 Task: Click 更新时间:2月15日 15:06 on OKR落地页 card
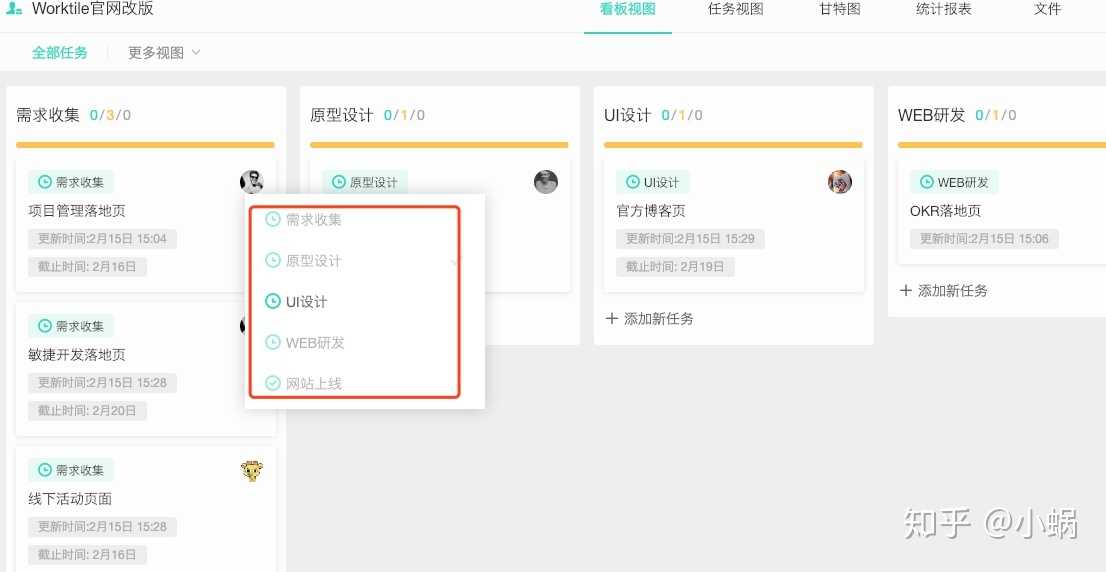tap(984, 238)
